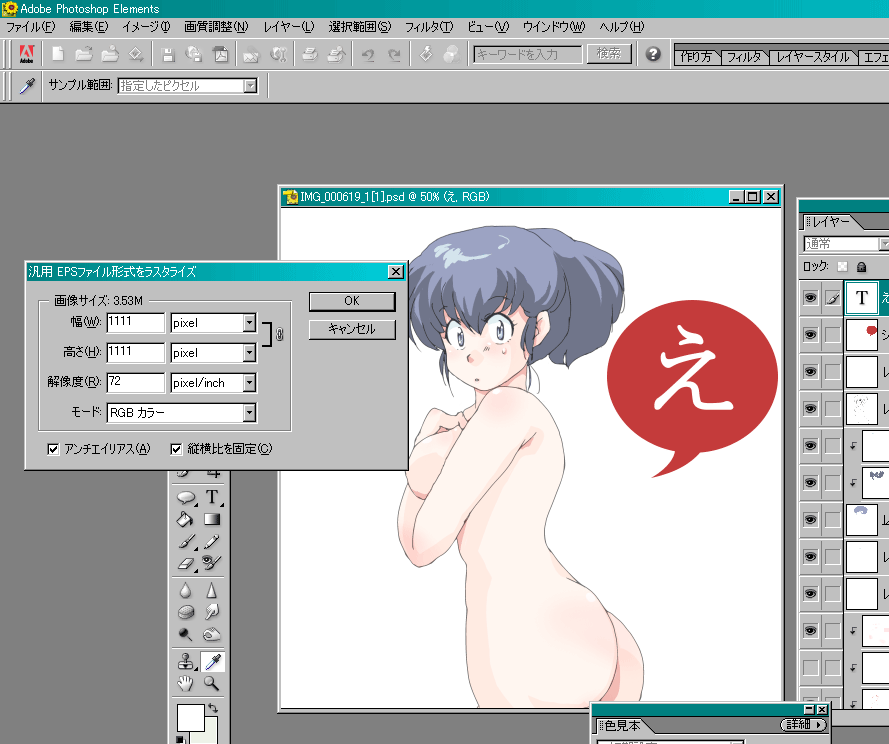Open the フィルタ(T) menu

[429, 27]
